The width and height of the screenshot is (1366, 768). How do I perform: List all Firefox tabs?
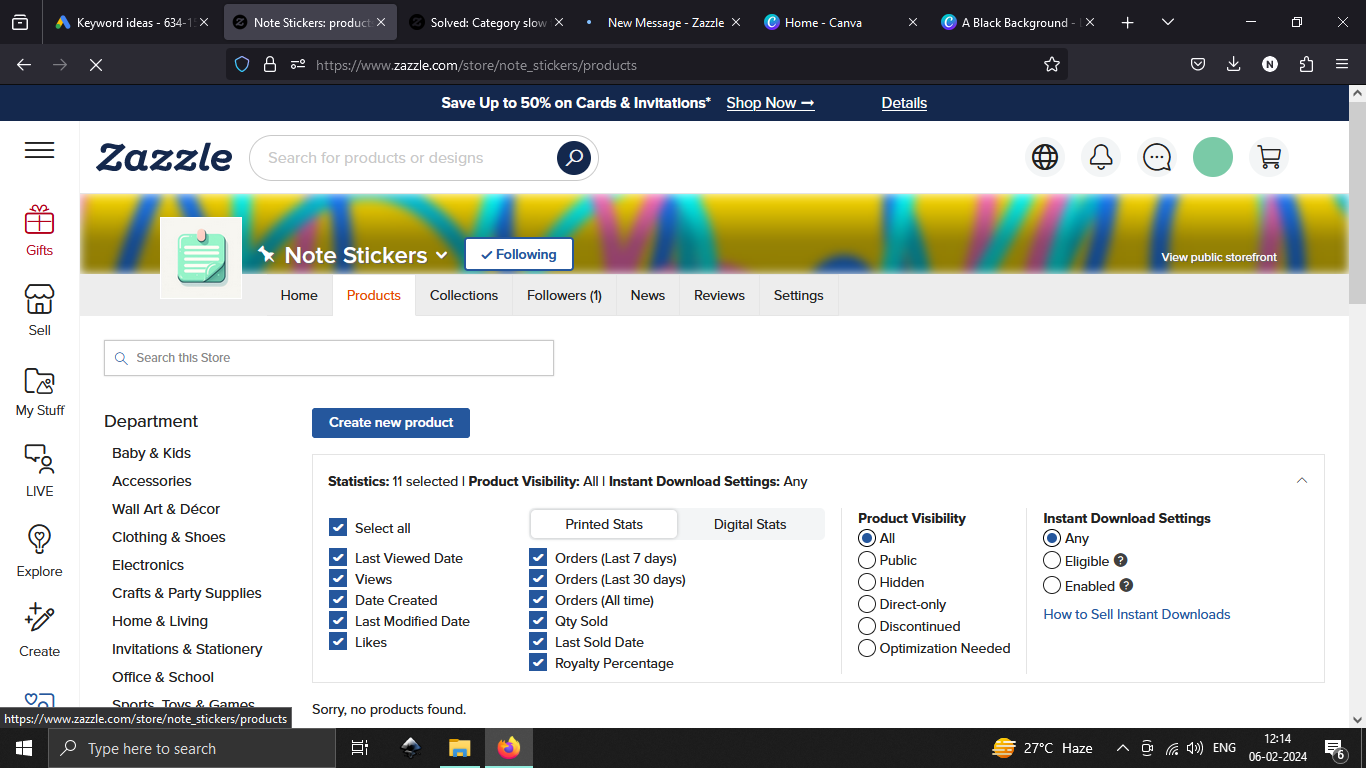[x=1168, y=22]
